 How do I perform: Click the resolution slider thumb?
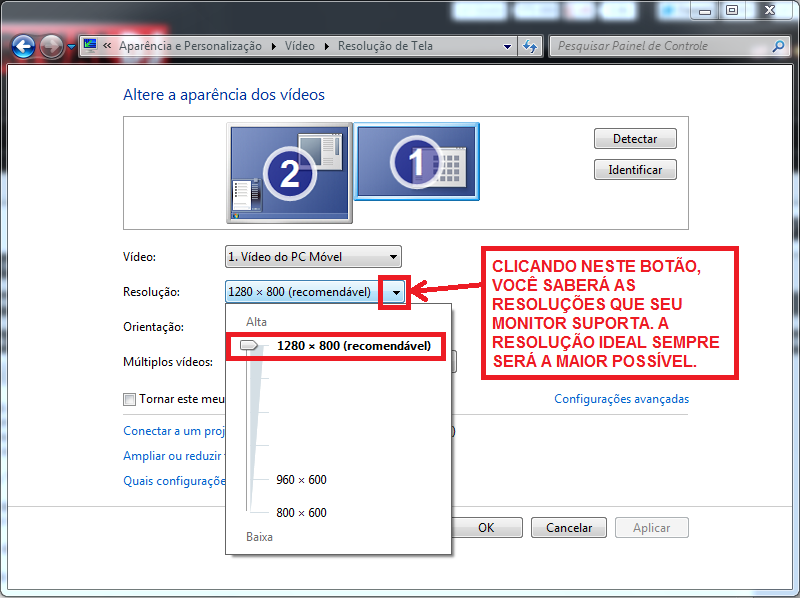(x=249, y=345)
